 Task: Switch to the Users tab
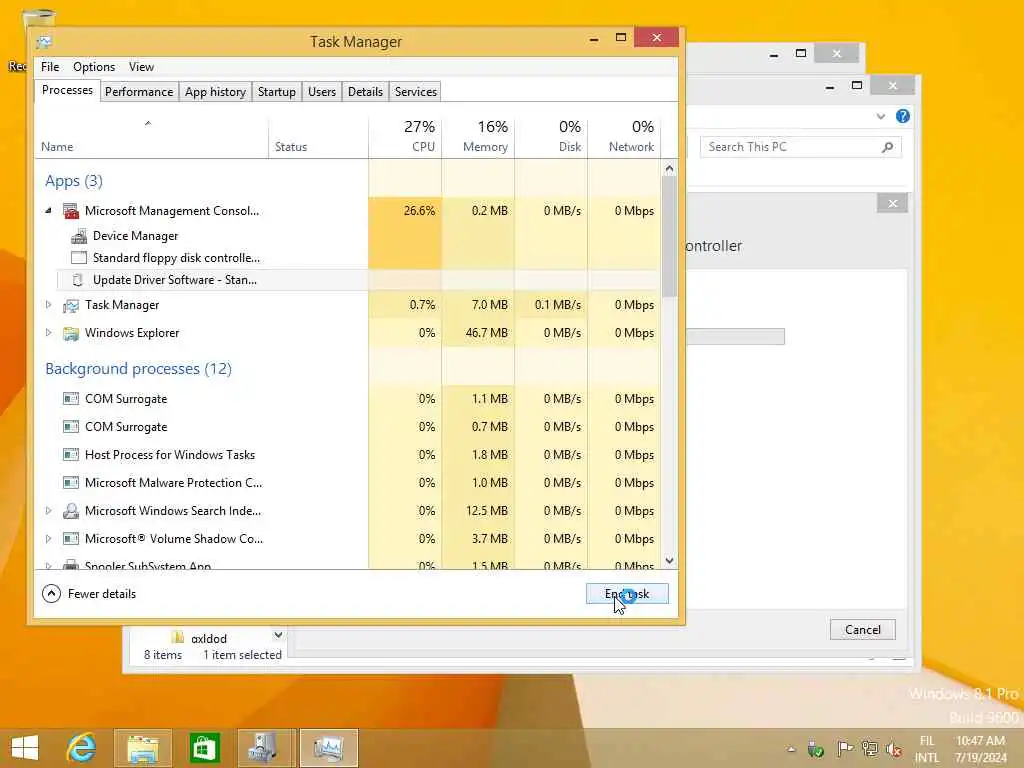pos(322,92)
